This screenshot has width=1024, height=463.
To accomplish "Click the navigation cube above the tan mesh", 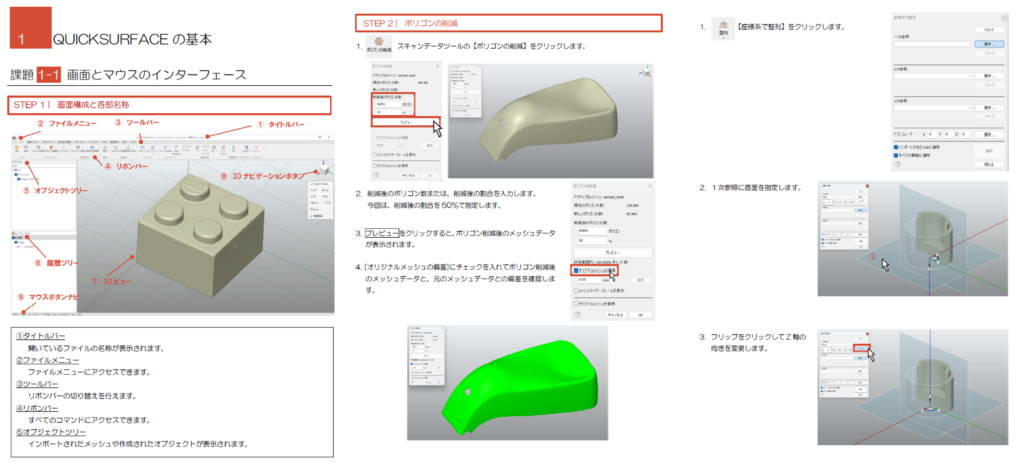I will pos(646,73).
